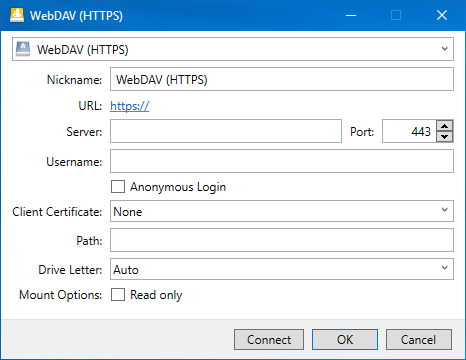Image resolution: width=466 pixels, height=360 pixels.
Task: Open the WebDAV (HTTPS) protocol dropdown
Action: [233, 49]
